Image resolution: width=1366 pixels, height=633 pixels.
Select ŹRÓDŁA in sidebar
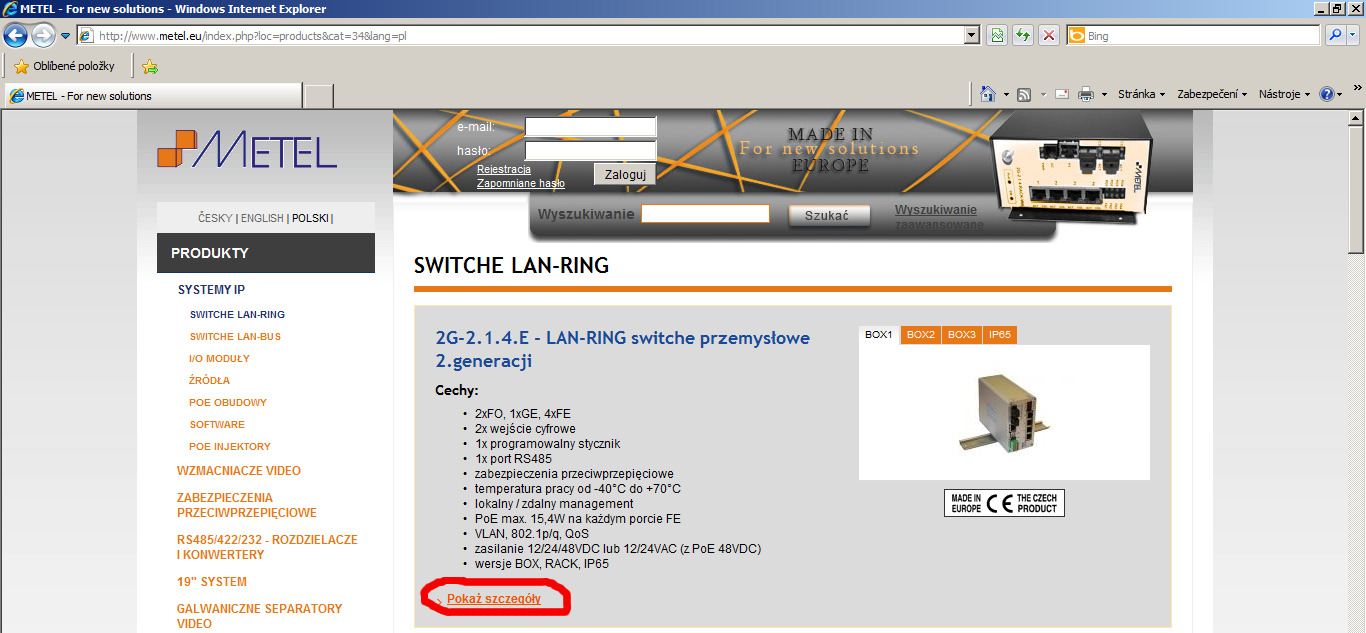[209, 380]
